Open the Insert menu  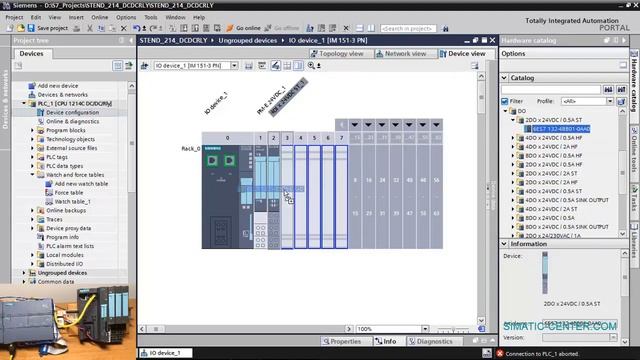76,17
